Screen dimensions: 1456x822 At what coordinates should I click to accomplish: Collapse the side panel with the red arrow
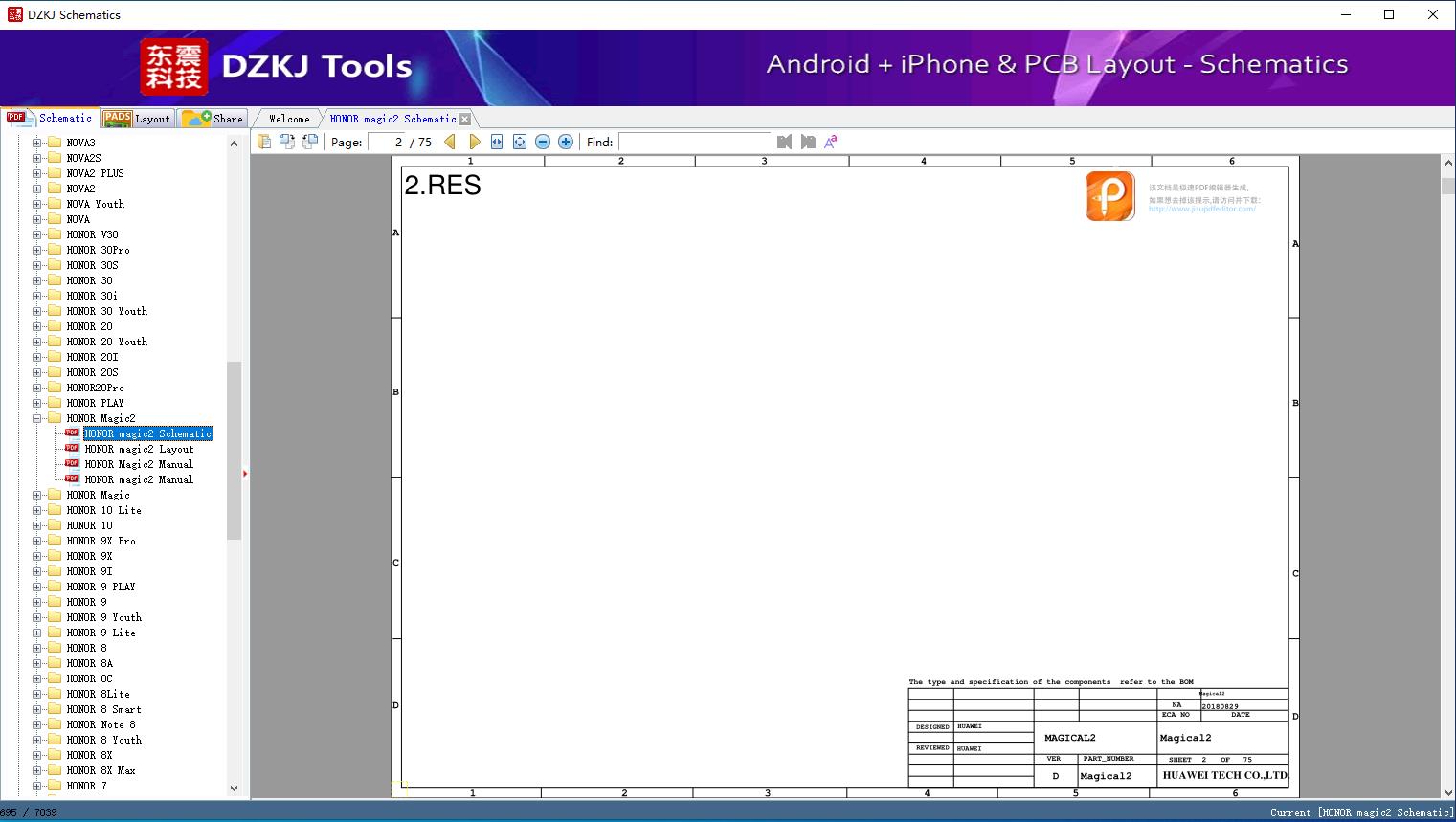(245, 474)
